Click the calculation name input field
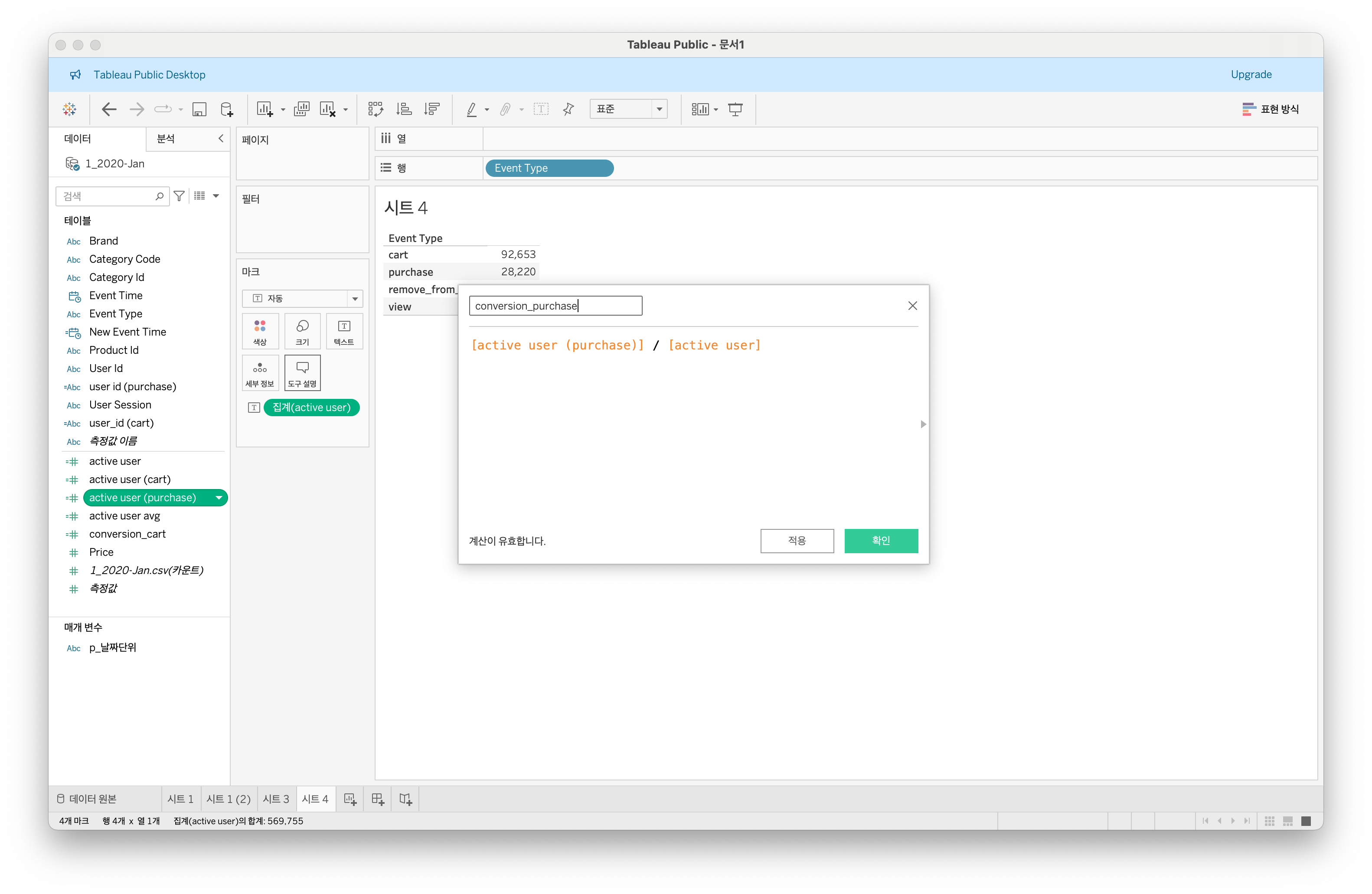The height and width of the screenshot is (894, 1372). pyautogui.click(x=555, y=306)
